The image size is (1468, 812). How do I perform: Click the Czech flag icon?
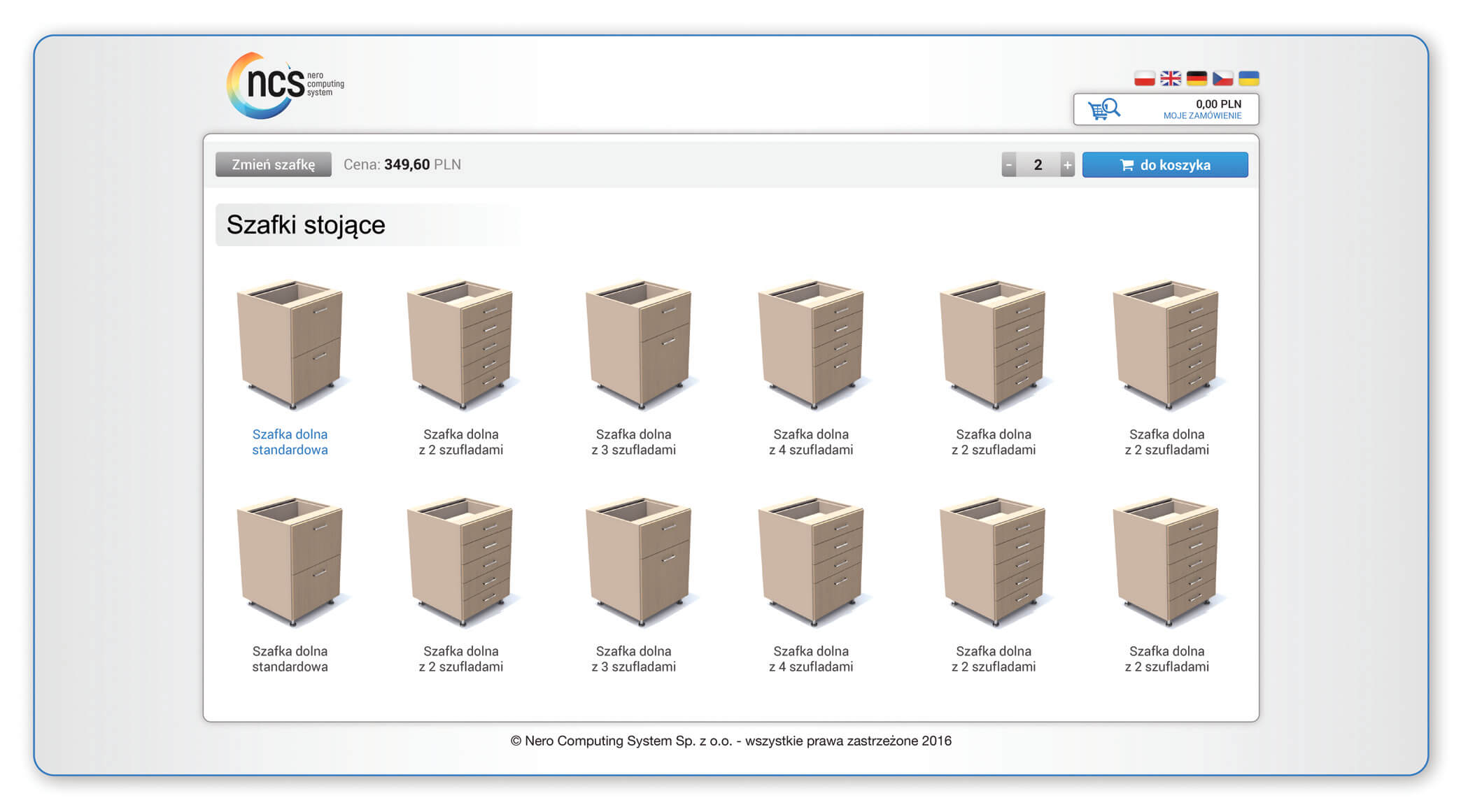coord(1222,78)
